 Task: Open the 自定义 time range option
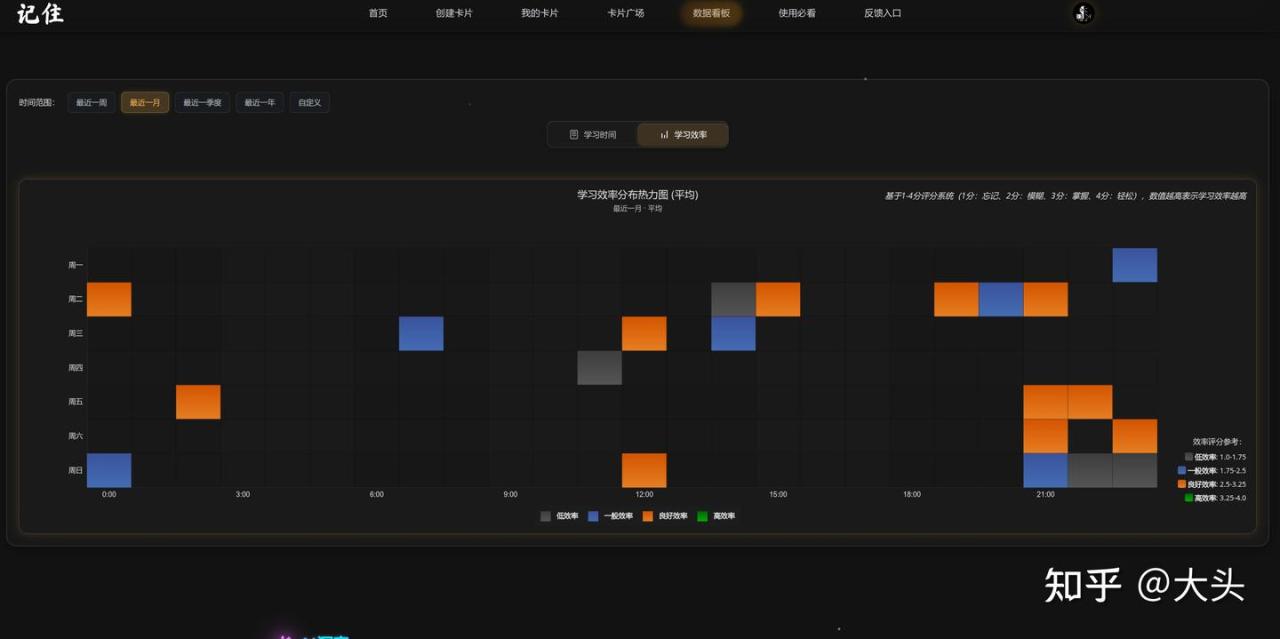[309, 102]
